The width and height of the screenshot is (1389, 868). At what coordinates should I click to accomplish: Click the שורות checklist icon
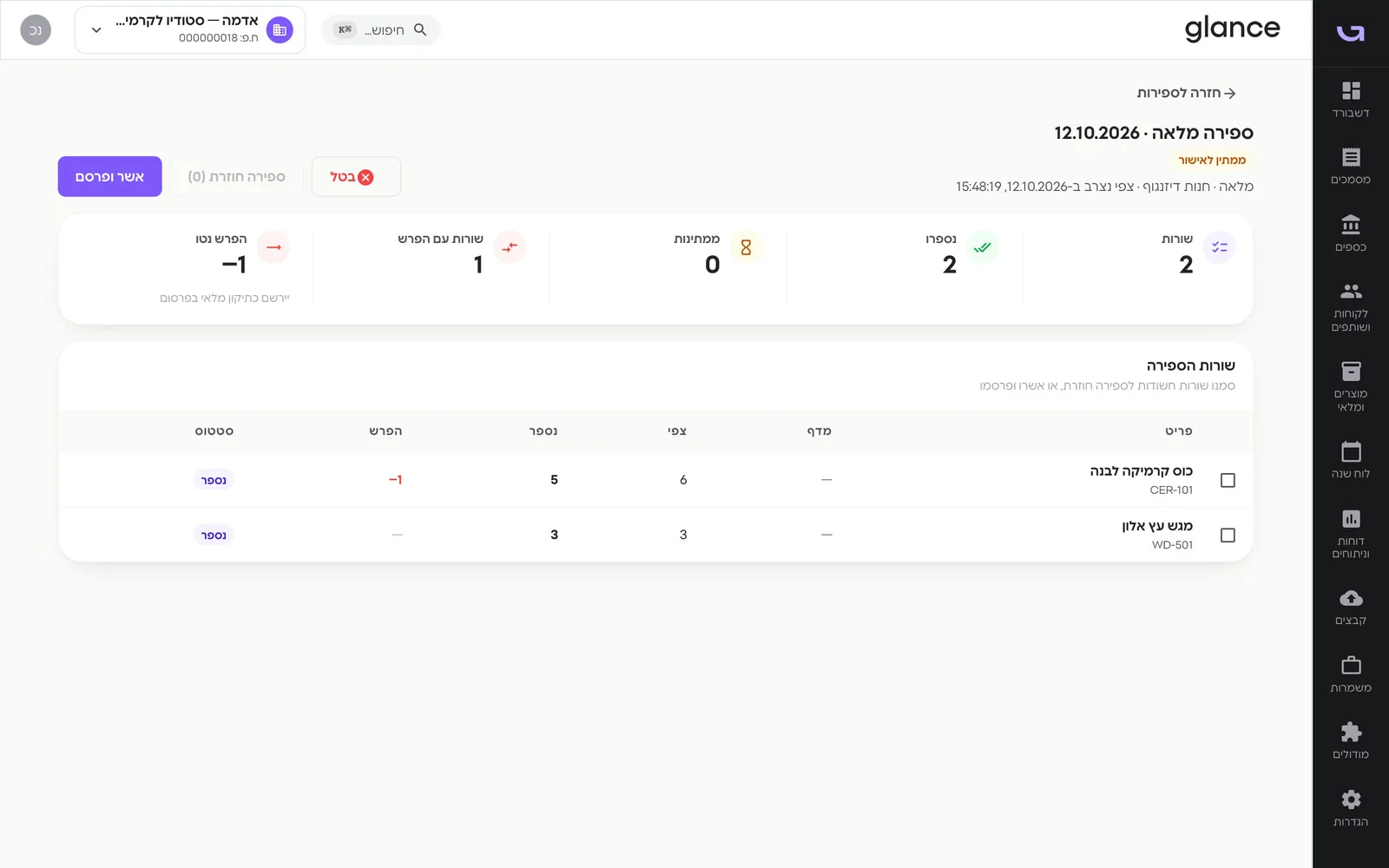[x=1219, y=247]
